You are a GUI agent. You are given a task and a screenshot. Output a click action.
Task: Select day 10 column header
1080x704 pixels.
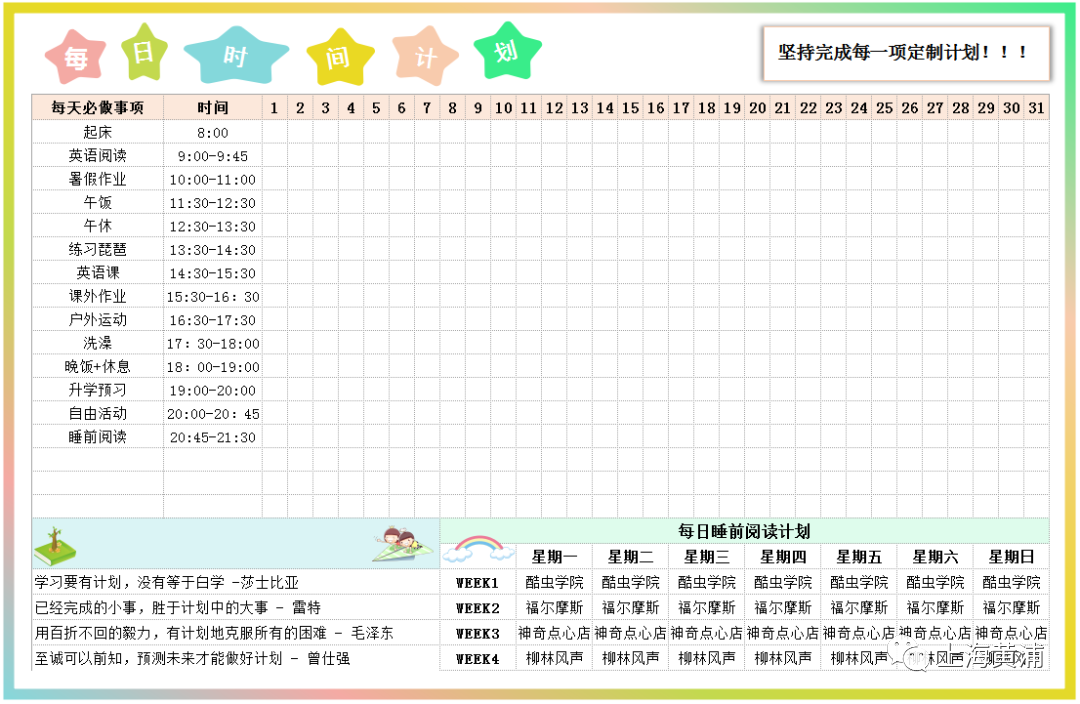[503, 107]
